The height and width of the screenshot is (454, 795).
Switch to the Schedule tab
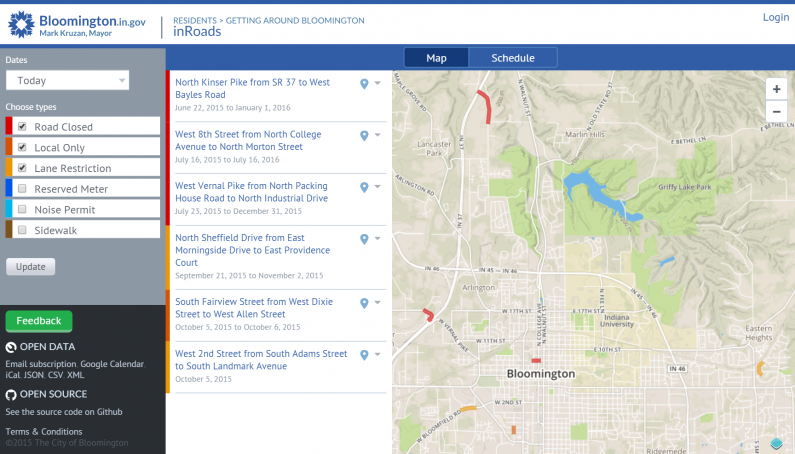pos(512,58)
